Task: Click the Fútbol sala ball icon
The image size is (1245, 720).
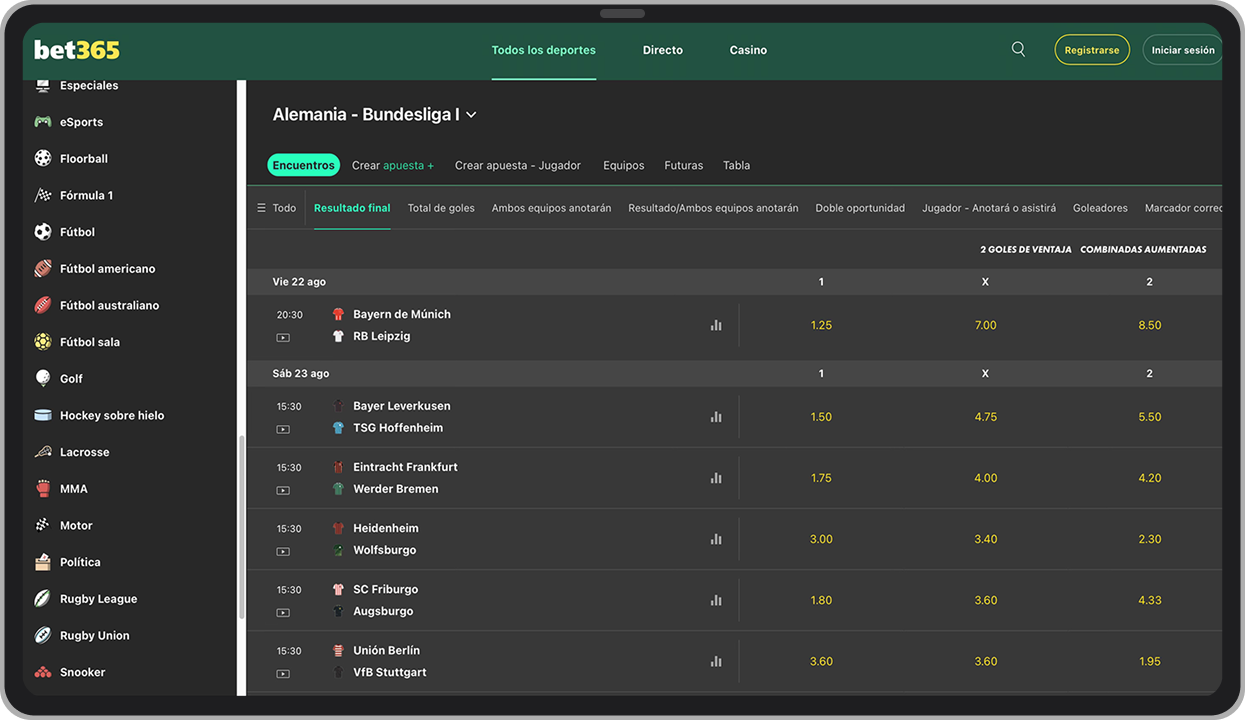Action: coord(43,342)
